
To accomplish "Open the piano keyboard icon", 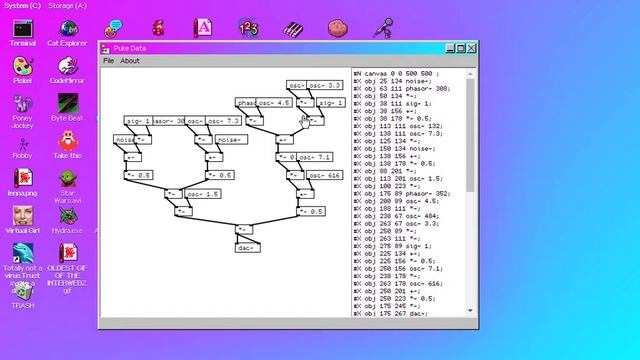I will (293, 29).
